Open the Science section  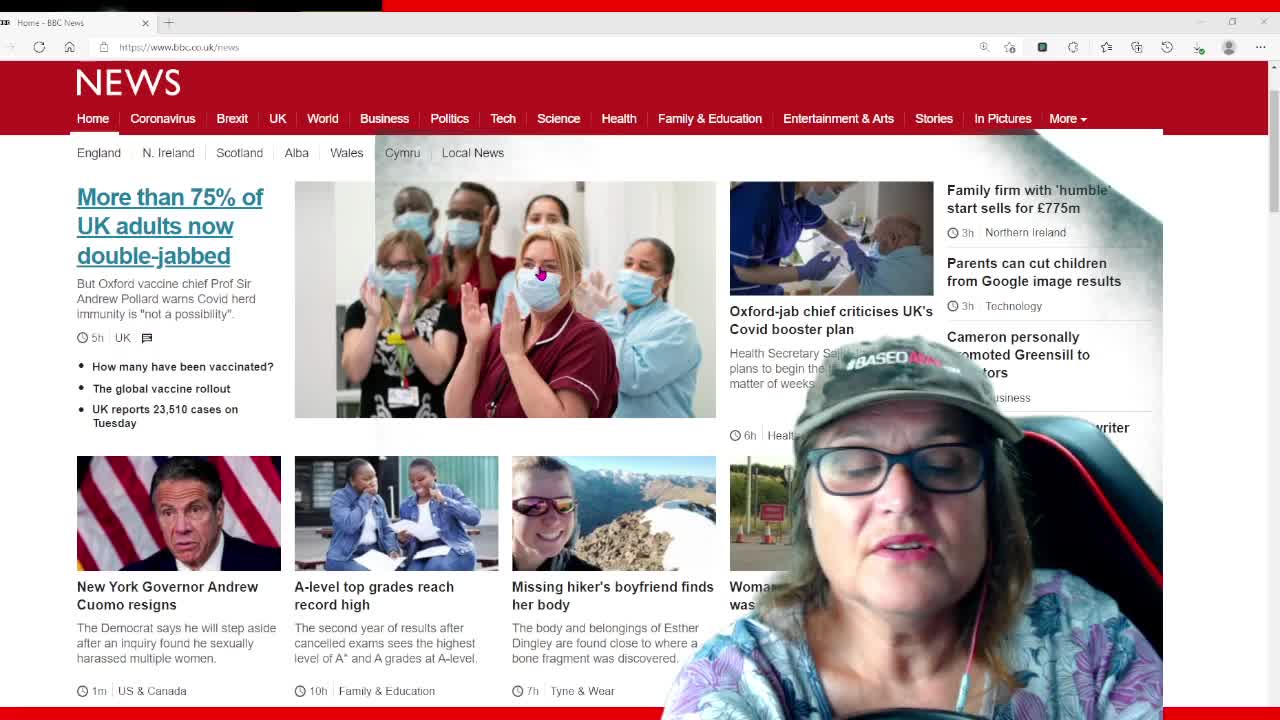558,119
